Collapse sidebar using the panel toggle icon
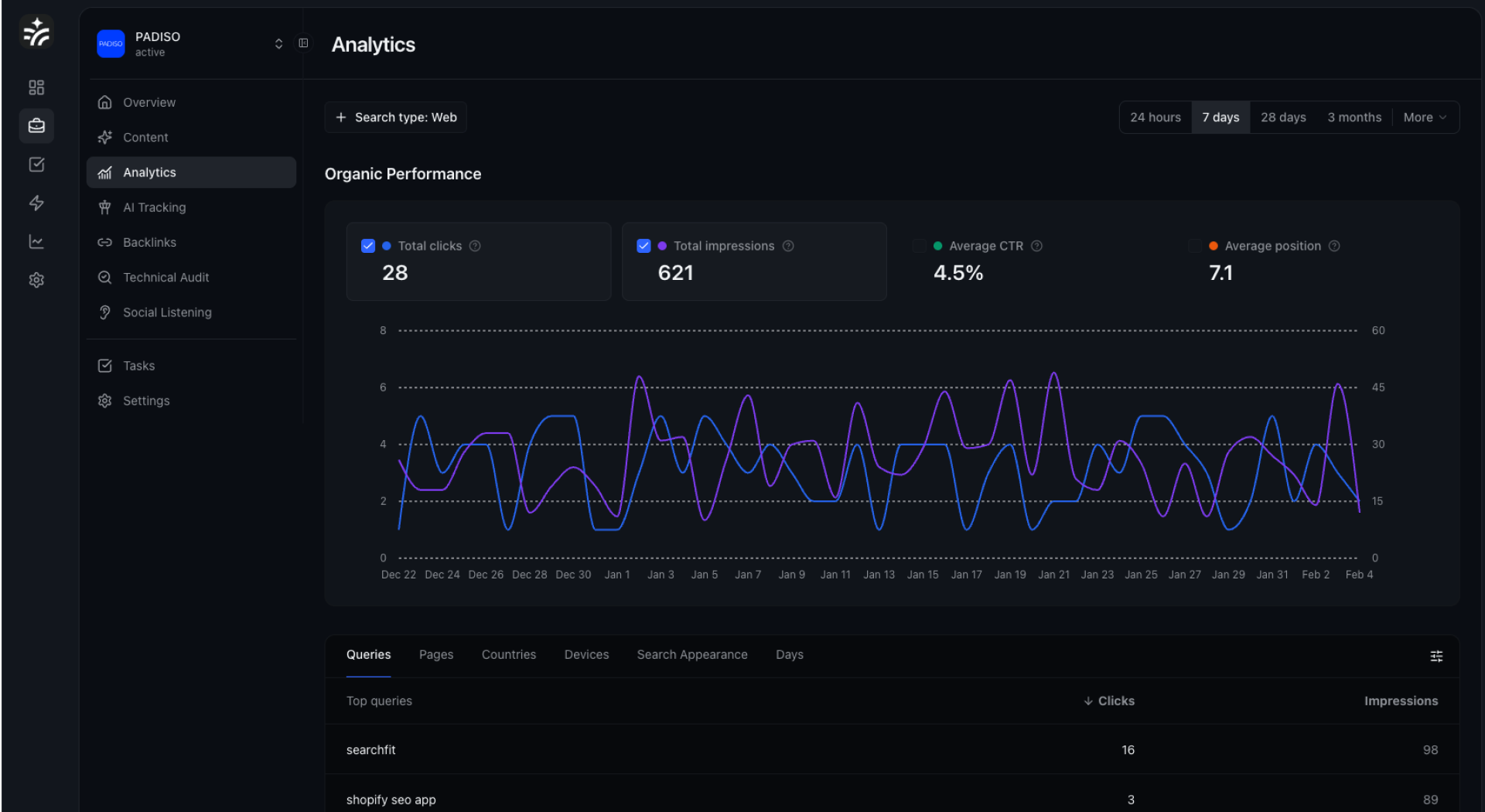Viewport: 1485px width, 812px height. [303, 43]
